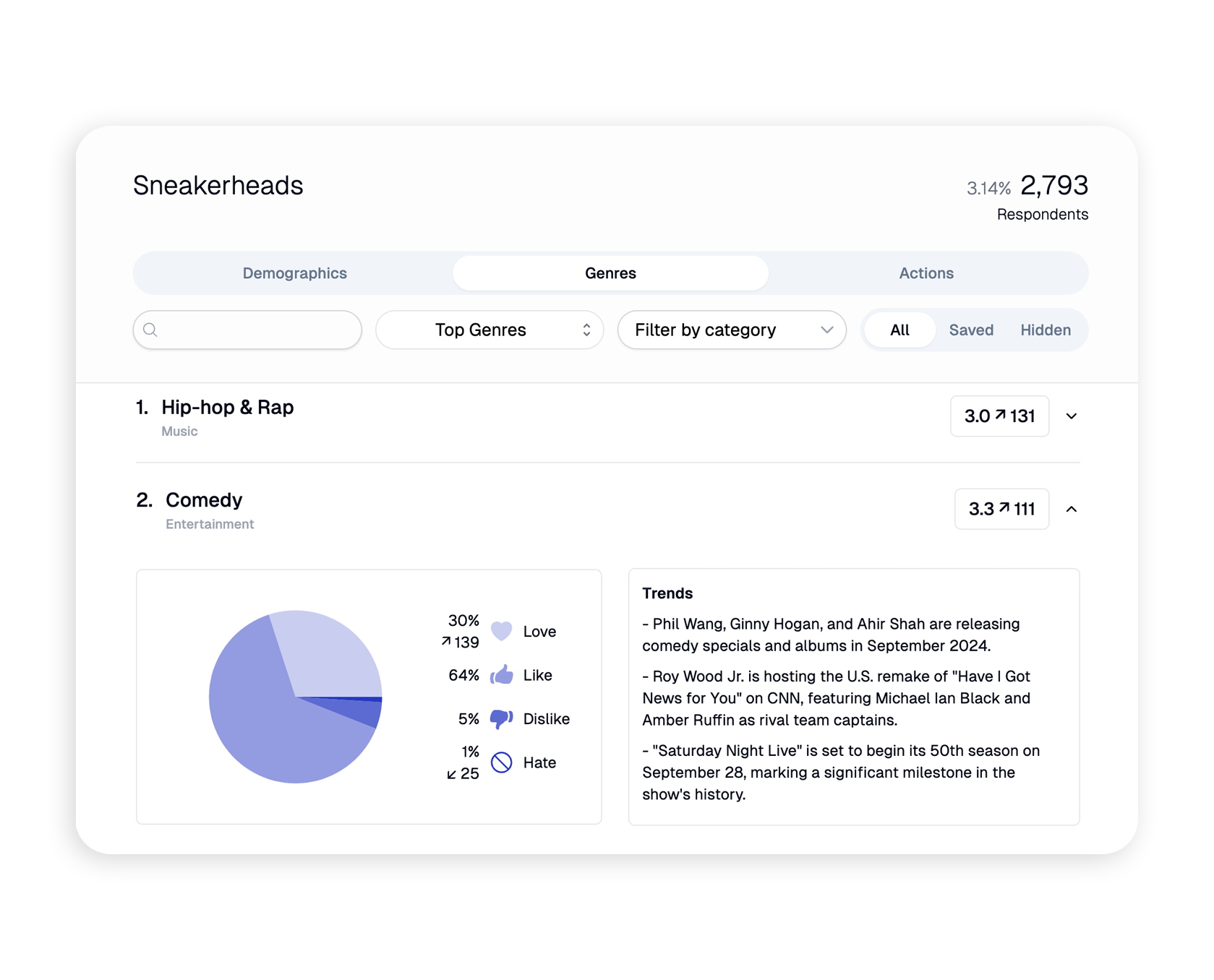Click the Sneakerheads heading
1214x980 pixels.
coord(218,186)
